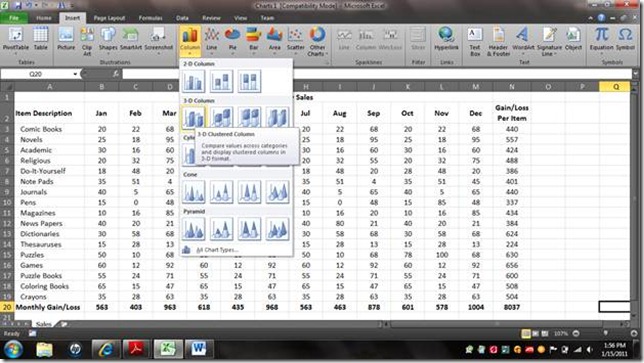Select 3-D 100% Stacked Column chart
The image size is (644, 363).
pyautogui.click(x=249, y=117)
